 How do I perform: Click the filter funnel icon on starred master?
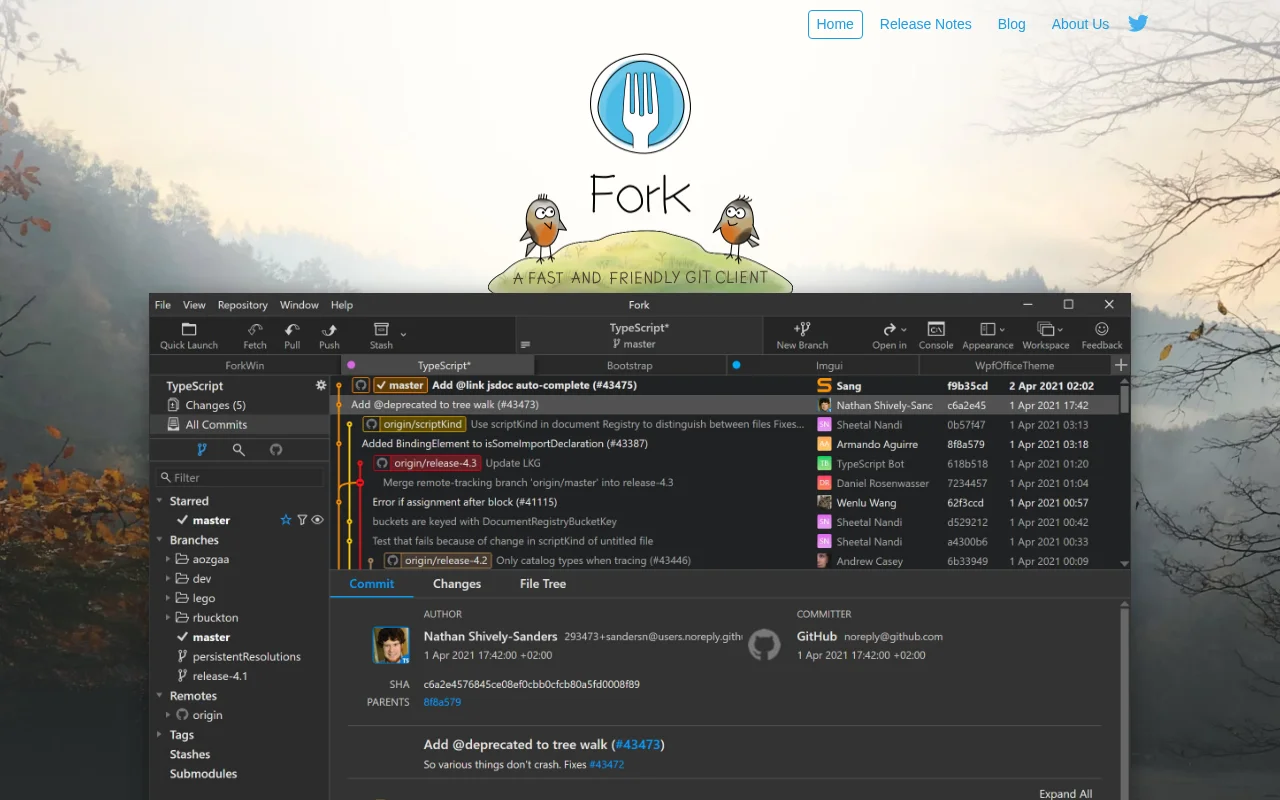302,520
